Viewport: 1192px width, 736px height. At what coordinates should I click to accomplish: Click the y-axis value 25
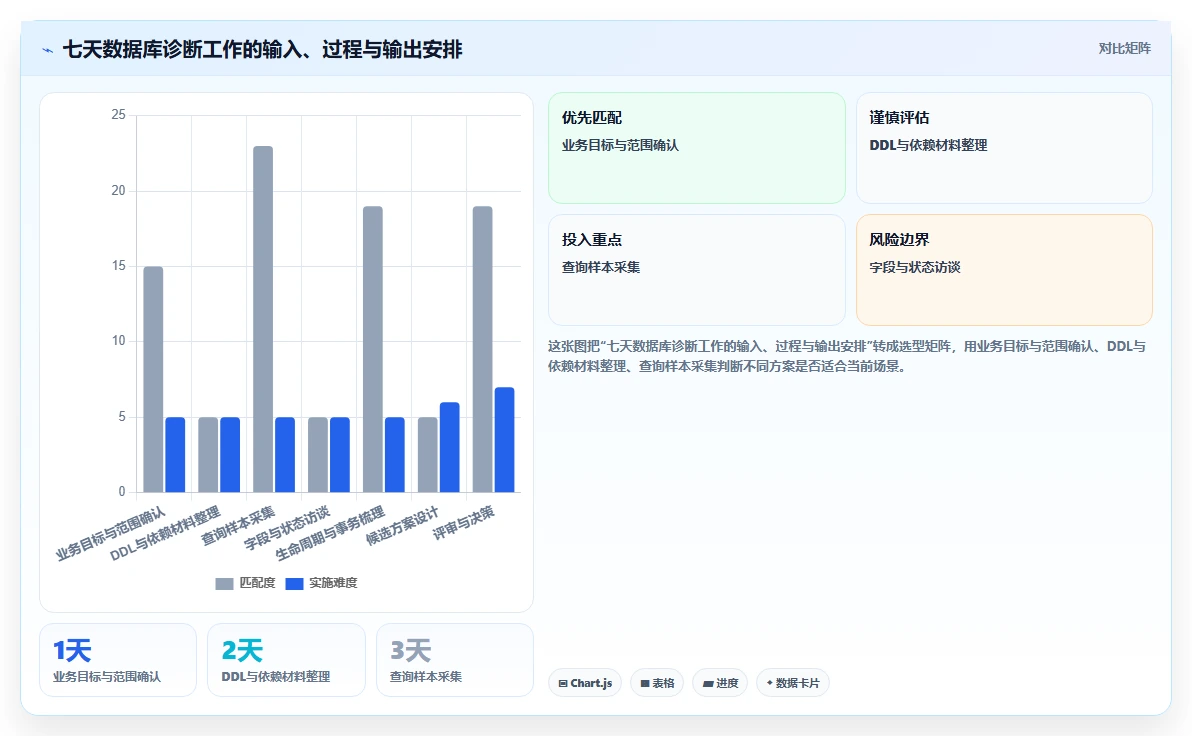119,115
